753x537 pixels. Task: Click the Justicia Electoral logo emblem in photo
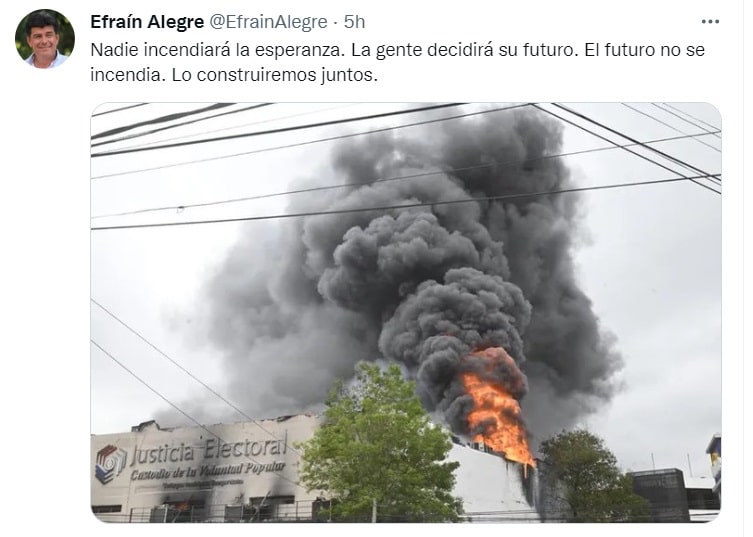tap(110, 463)
